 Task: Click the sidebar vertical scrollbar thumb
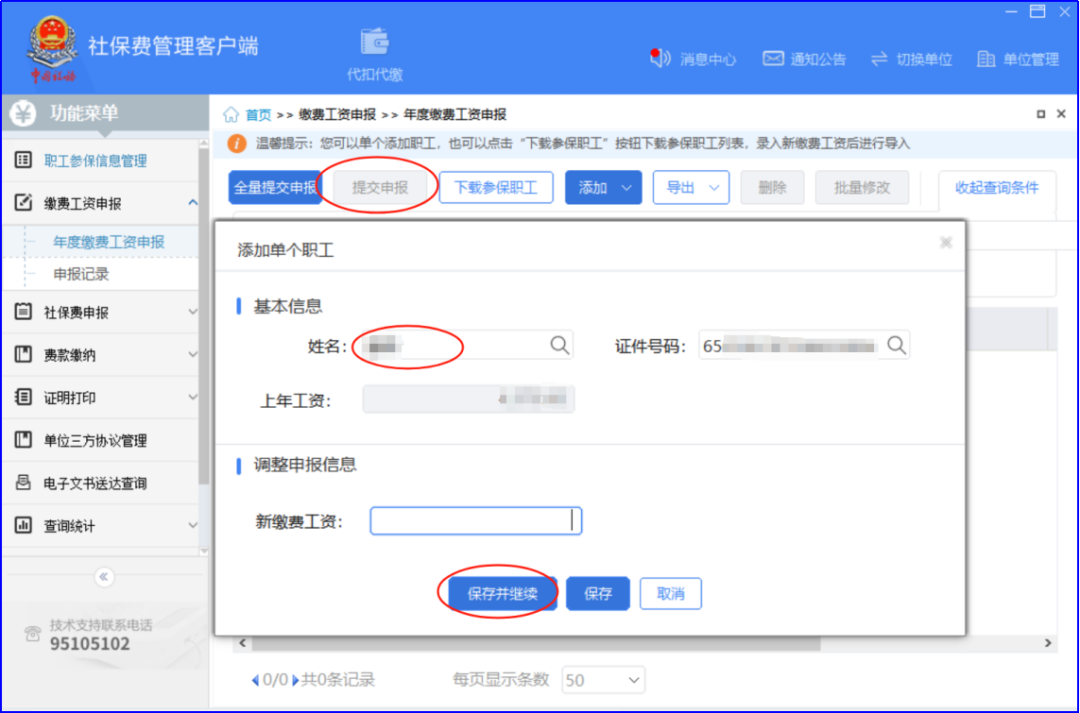coord(203,317)
